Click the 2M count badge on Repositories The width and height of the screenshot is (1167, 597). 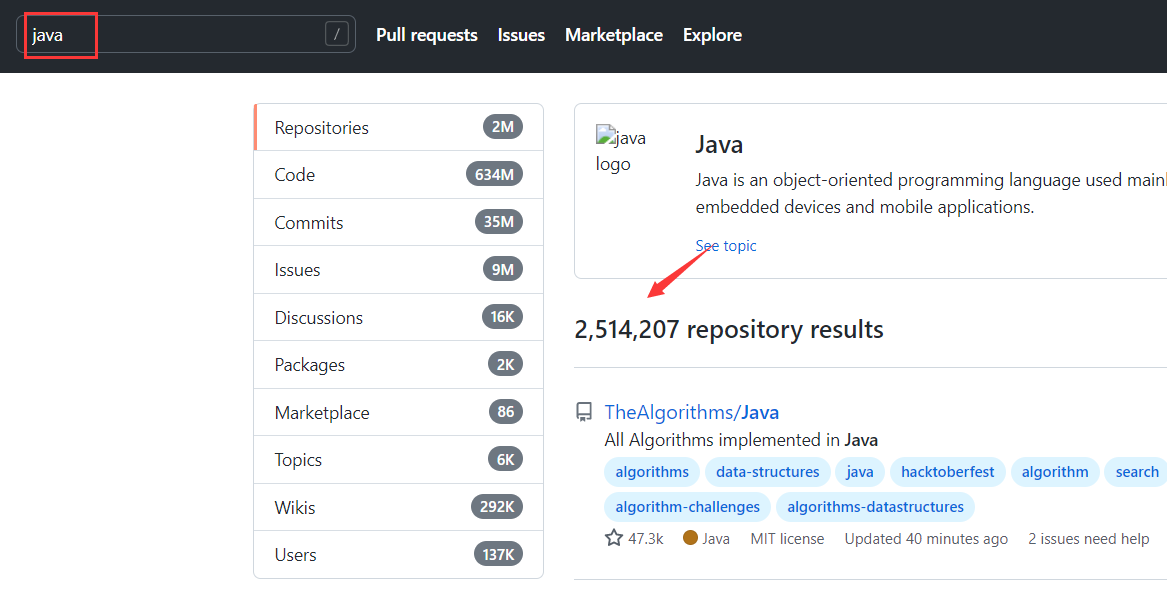point(502,127)
